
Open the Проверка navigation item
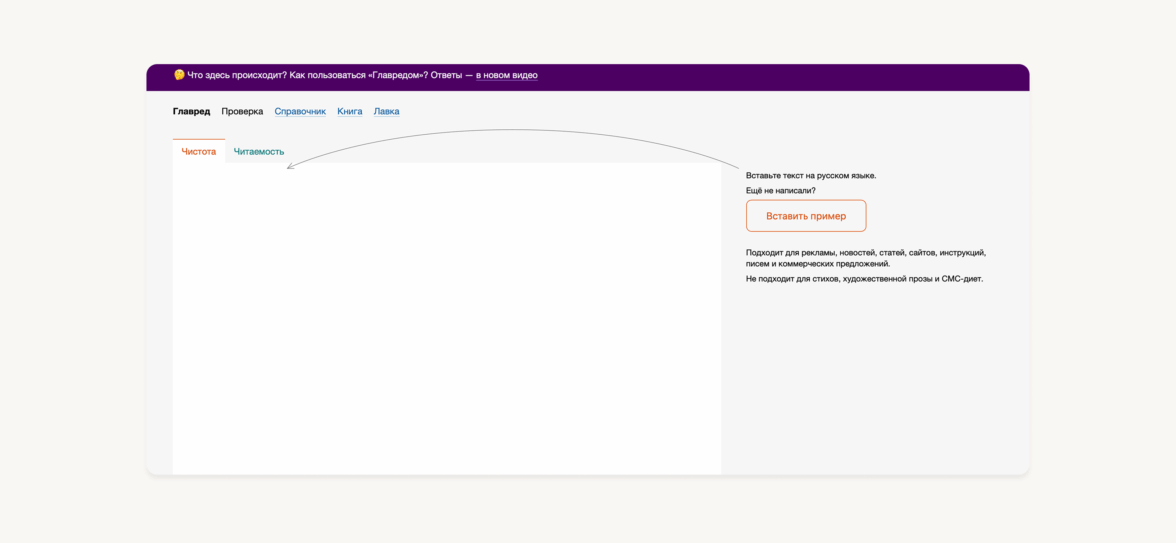coord(242,112)
